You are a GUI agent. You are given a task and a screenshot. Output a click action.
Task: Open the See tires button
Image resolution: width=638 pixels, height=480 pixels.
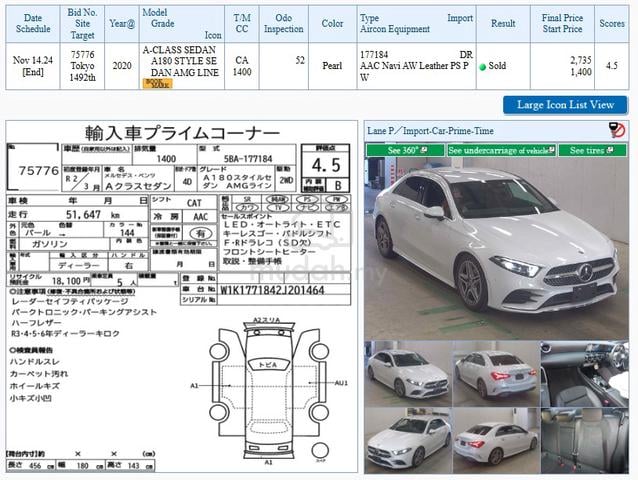pyautogui.click(x=592, y=150)
